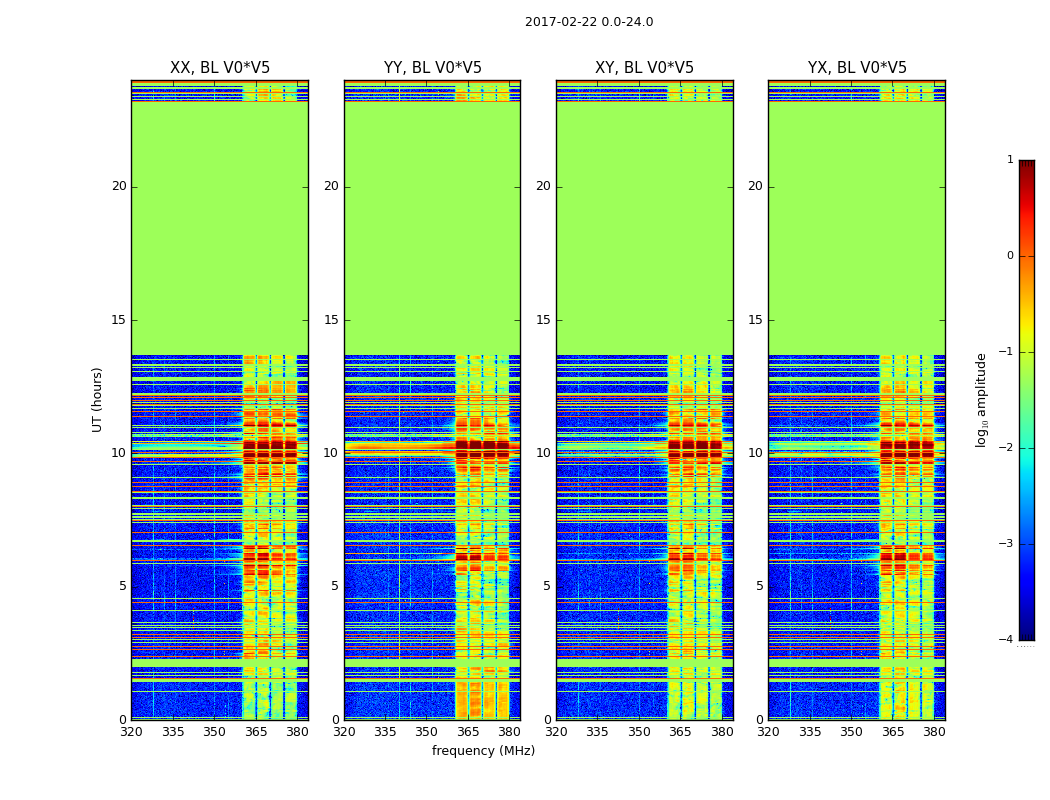The image size is (1050, 800).
Task: Click the log10 amplitude colorbar label
Action: [982, 399]
